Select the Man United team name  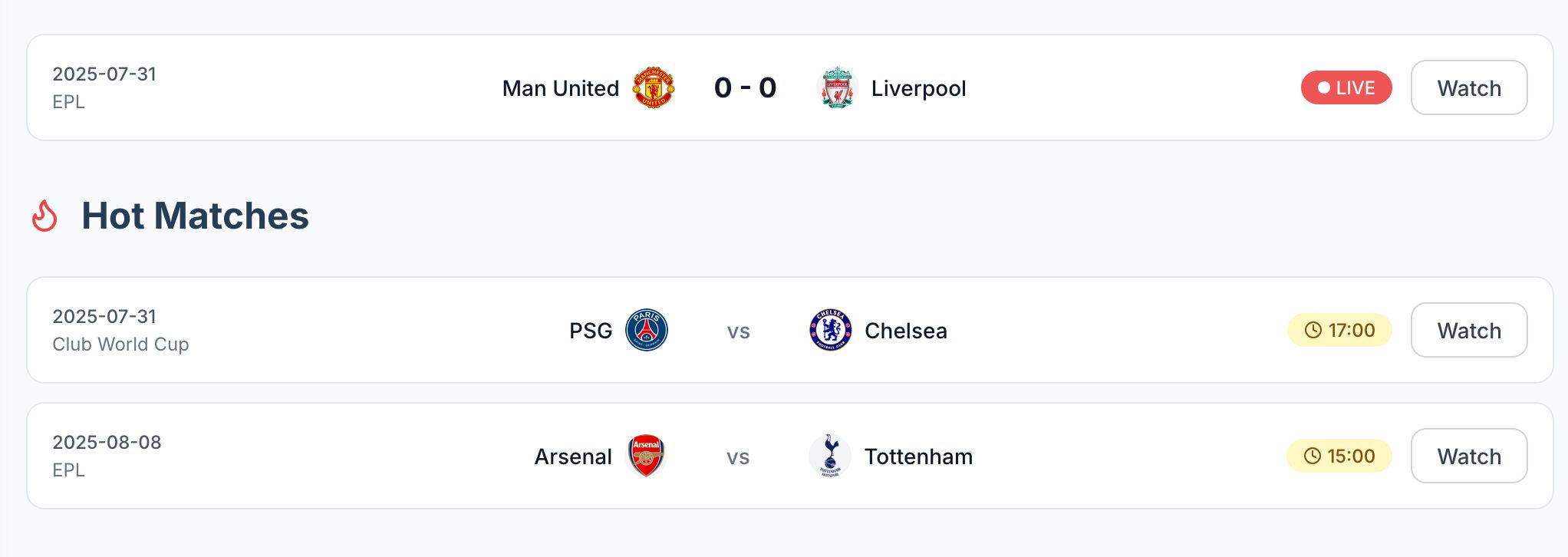(x=560, y=88)
